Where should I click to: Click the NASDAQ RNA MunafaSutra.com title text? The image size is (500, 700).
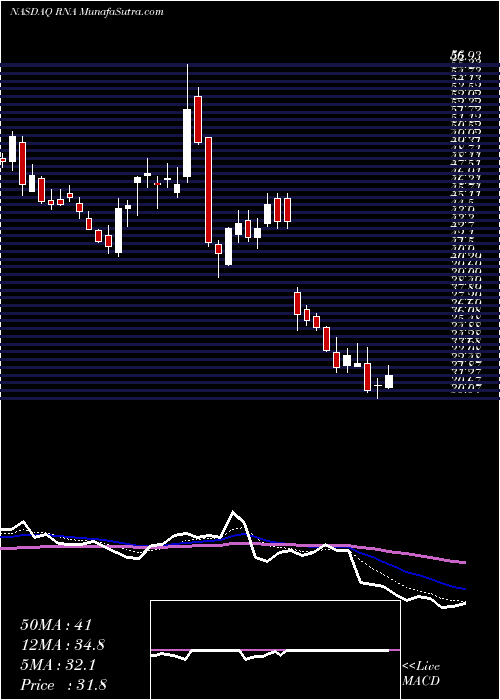click(x=87, y=12)
